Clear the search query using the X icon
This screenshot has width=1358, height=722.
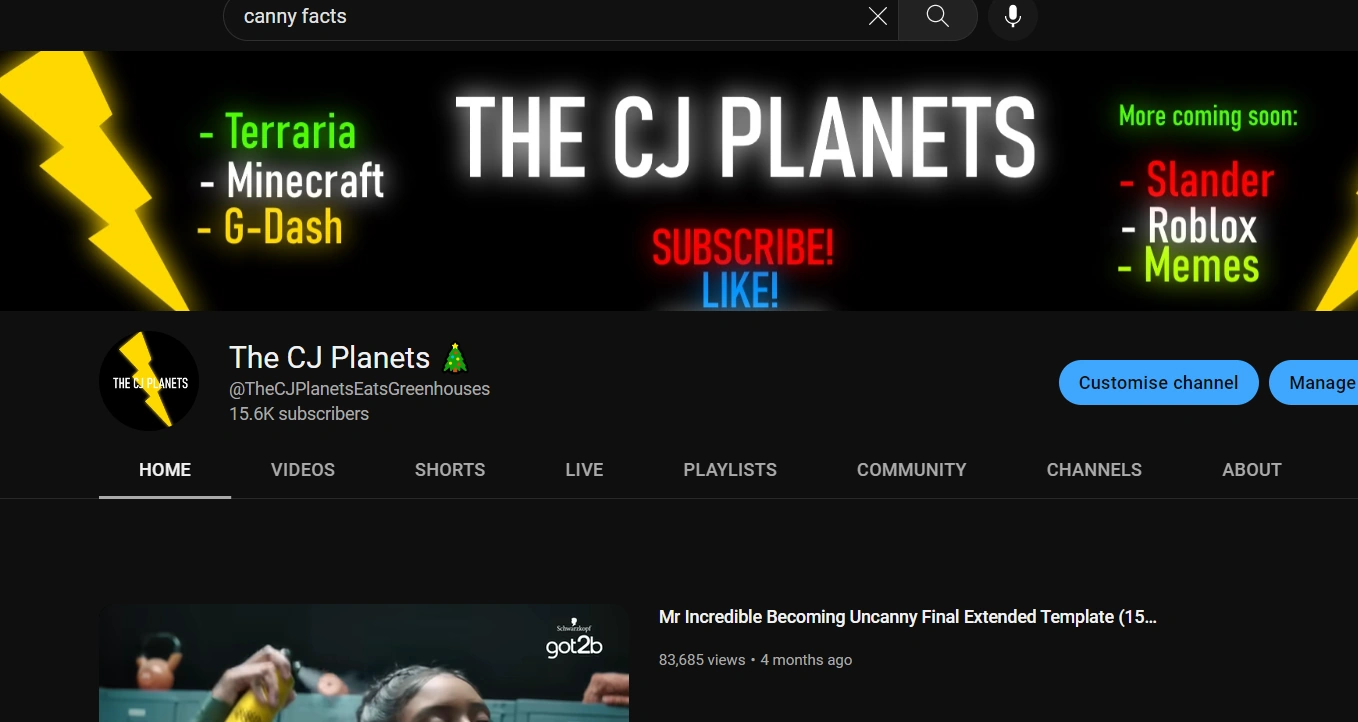tap(877, 16)
